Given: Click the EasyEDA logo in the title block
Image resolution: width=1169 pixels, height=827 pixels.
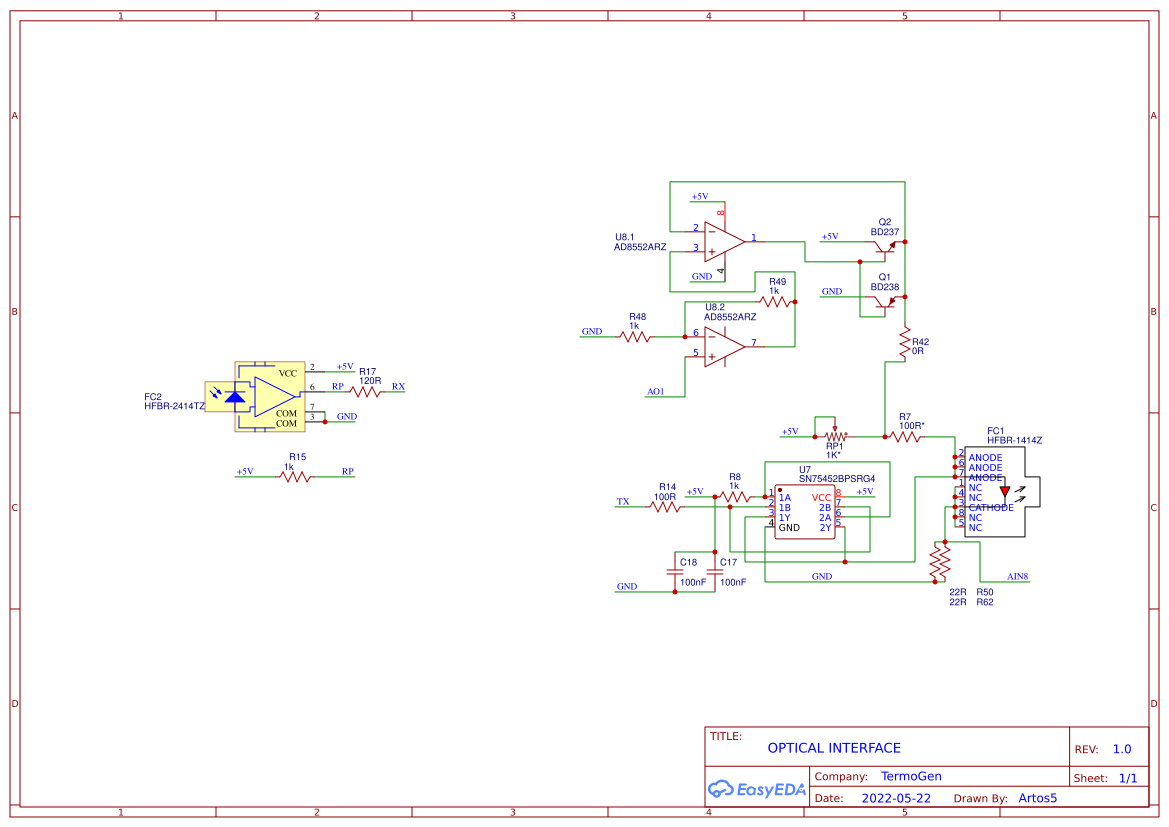Looking at the screenshot, I should [757, 789].
